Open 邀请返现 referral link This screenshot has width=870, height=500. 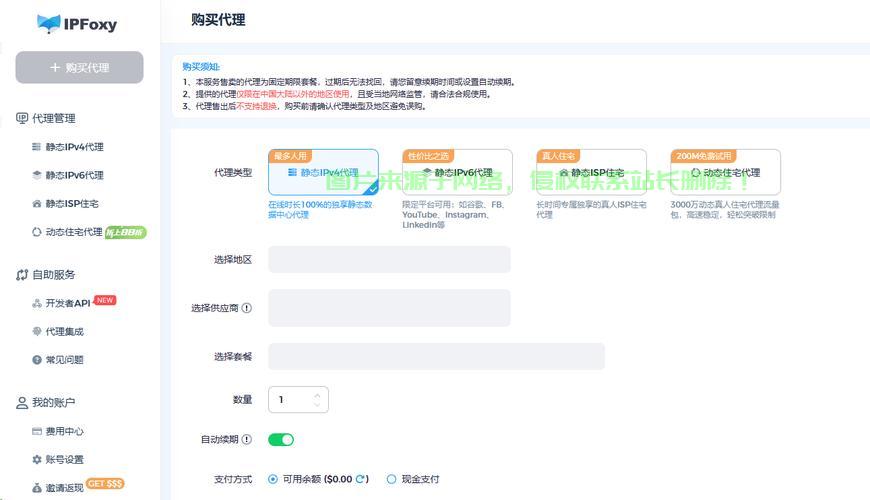[x=64, y=488]
